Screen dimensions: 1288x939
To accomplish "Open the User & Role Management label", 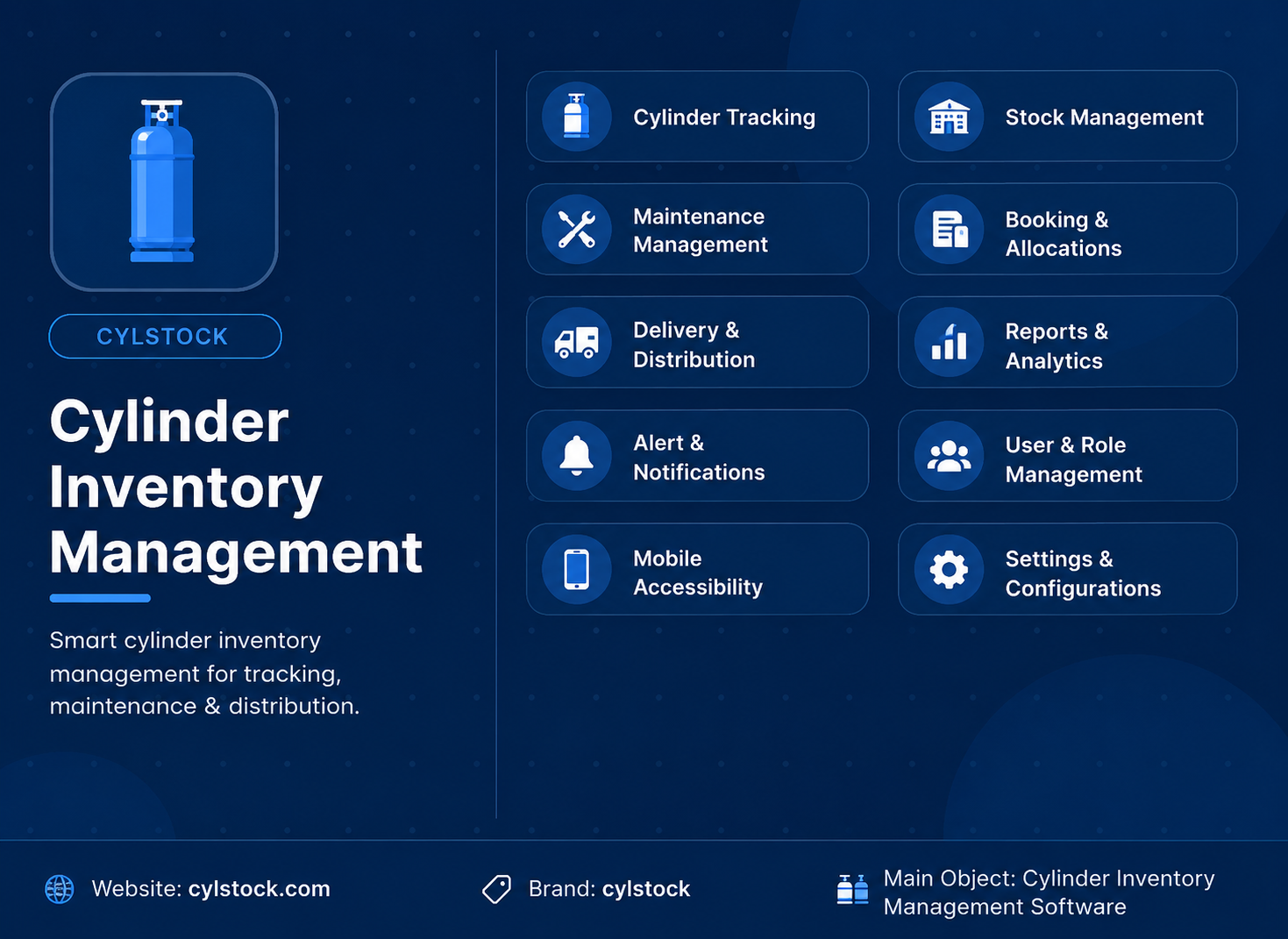I will point(1073,459).
